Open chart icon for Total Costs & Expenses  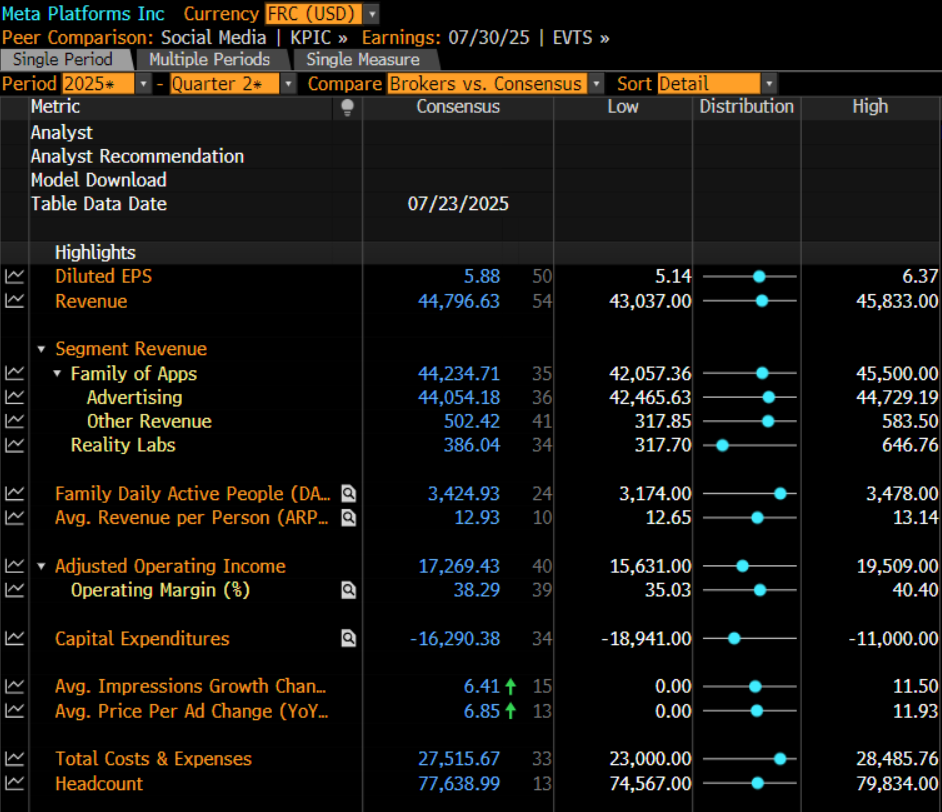pos(14,759)
